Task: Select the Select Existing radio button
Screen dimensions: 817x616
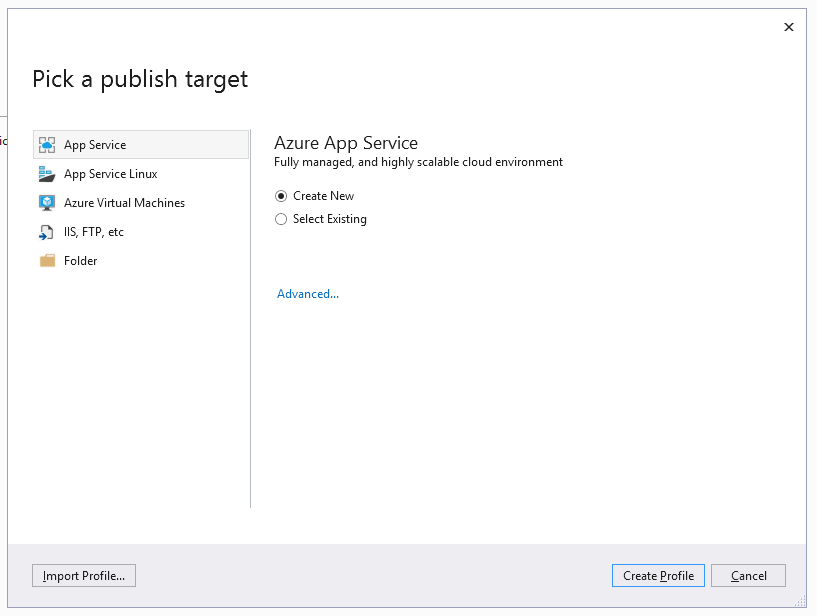Action: 281,219
